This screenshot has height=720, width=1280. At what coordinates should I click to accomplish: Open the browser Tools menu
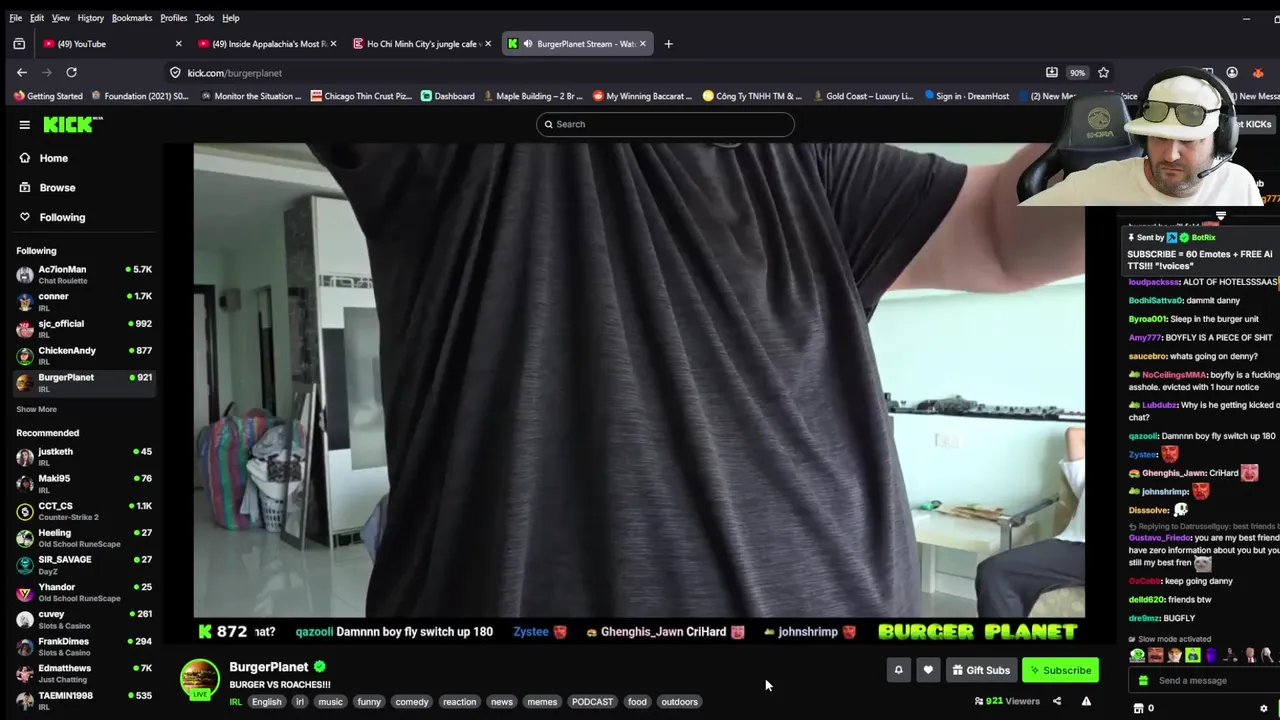click(204, 18)
